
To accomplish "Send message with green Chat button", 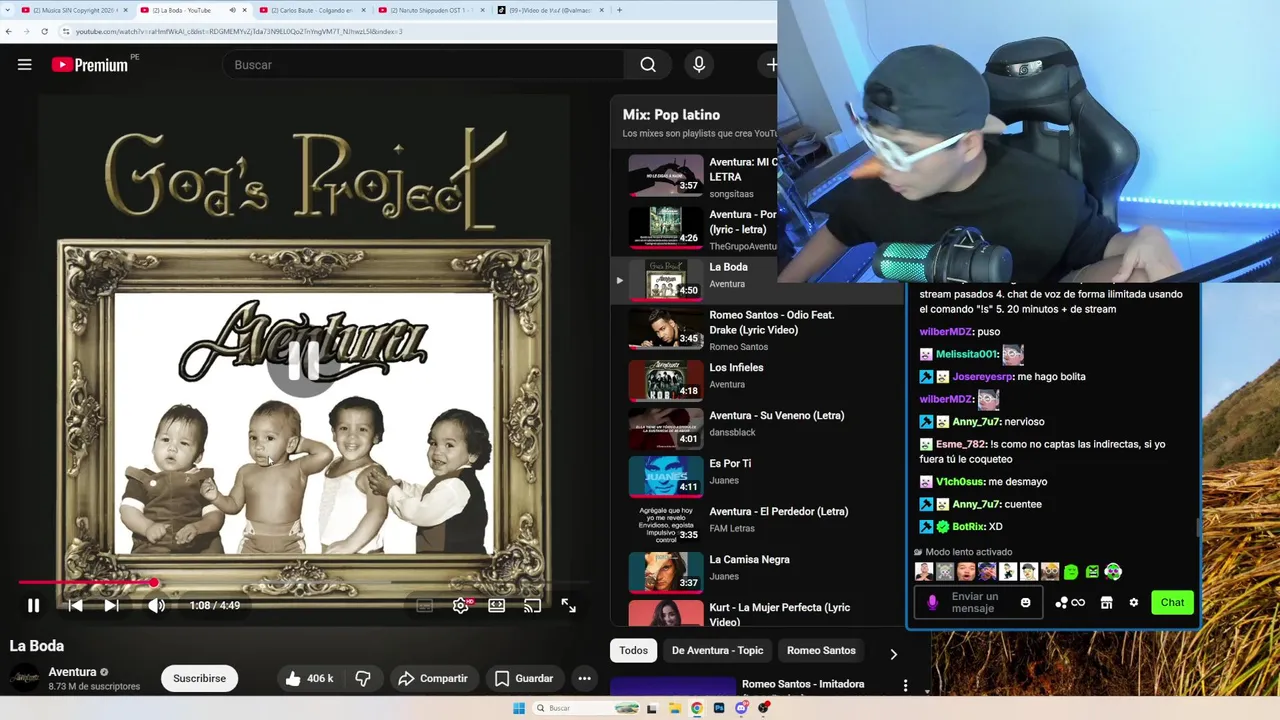I will pos(1172,602).
